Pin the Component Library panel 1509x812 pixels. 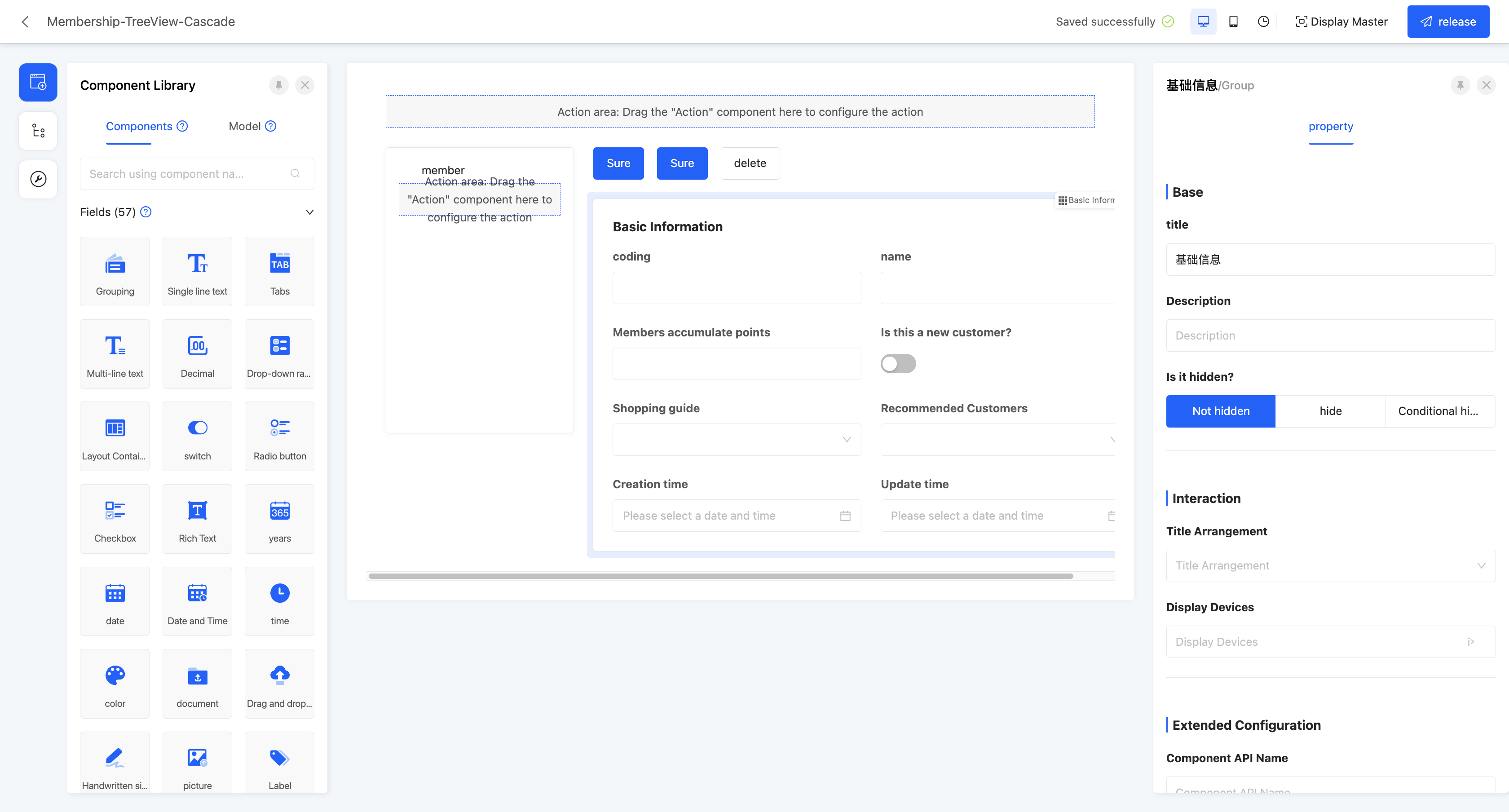[278, 85]
